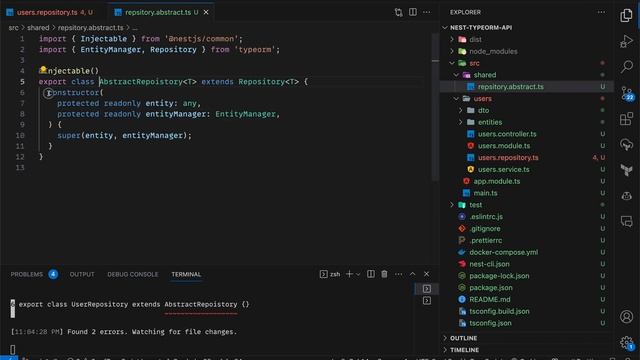Open the Accounts icon in activity bar
This screenshot has height=360, width=640.
pyautogui.click(x=626, y=317)
